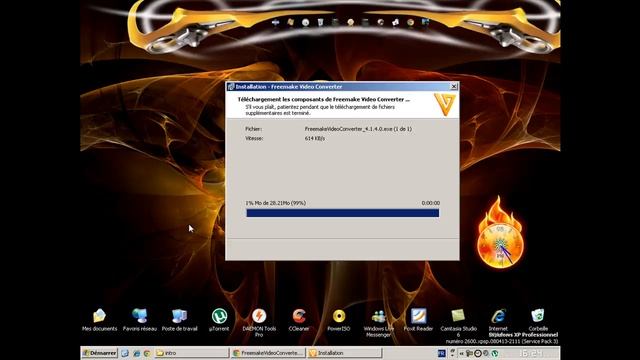The image size is (640, 360).
Task: Click Show Desktop quick launch icon
Action: pyautogui.click(x=125, y=353)
